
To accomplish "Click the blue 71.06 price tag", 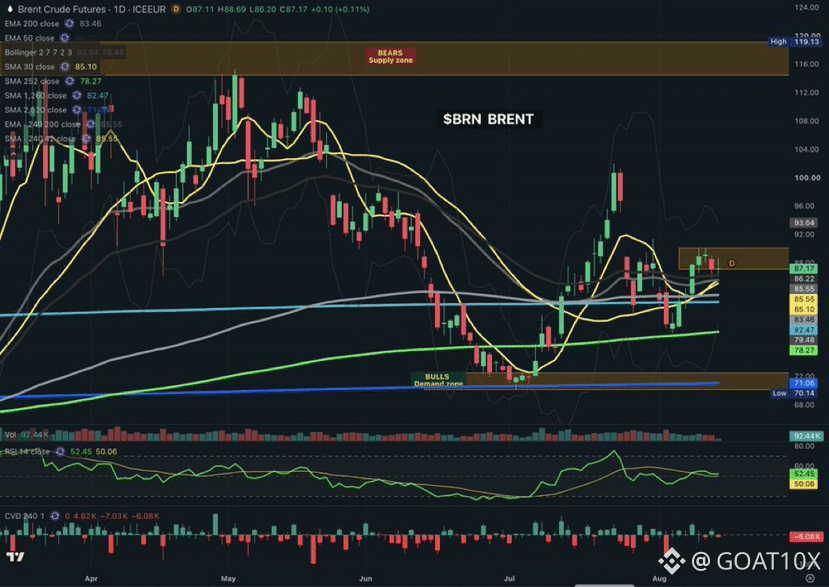I will (x=804, y=383).
